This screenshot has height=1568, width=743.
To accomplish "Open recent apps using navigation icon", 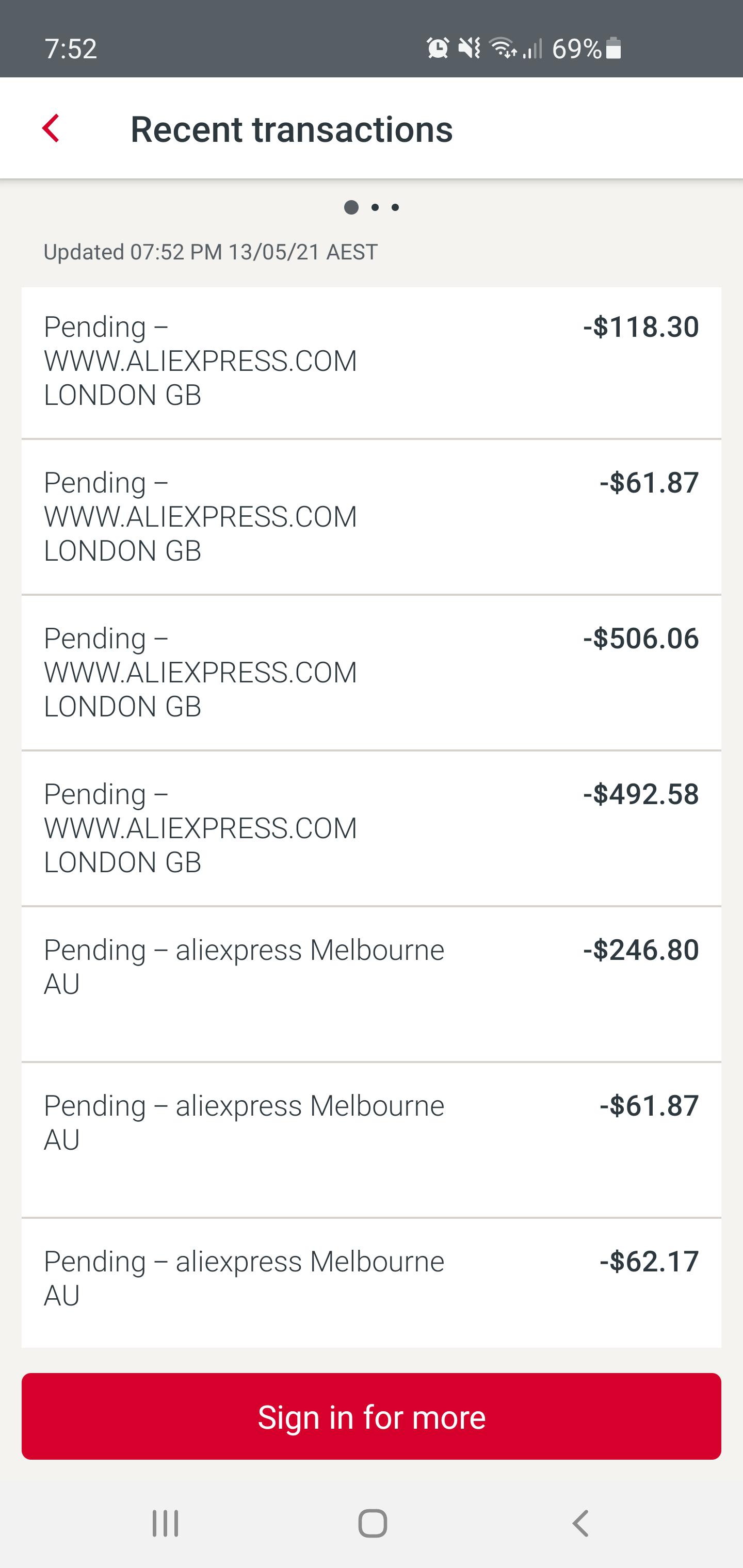I will point(166,1523).
